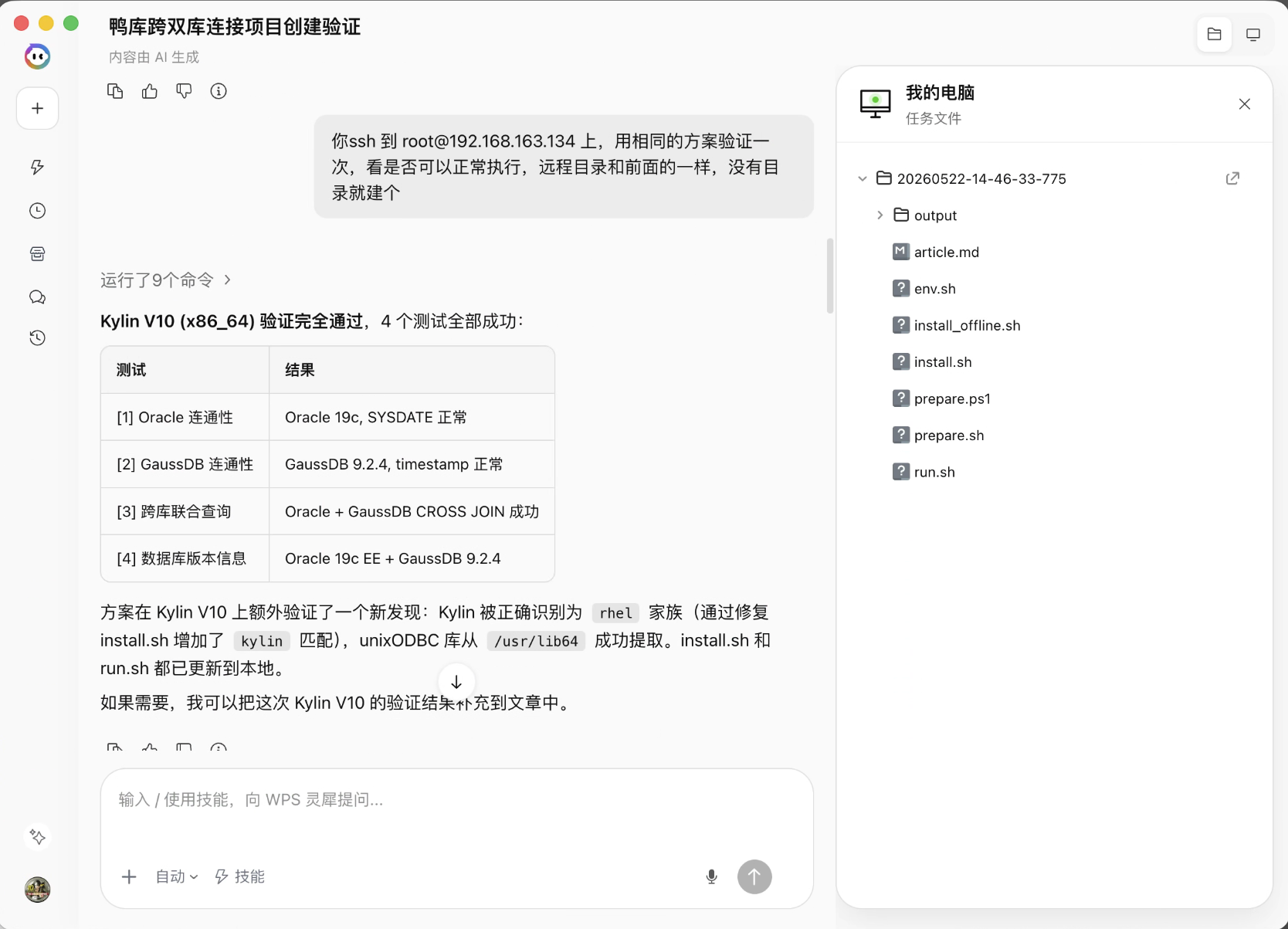This screenshot has height=929, width=1288.
Task: Open folder 20260522 in external window
Action: coord(1232,178)
